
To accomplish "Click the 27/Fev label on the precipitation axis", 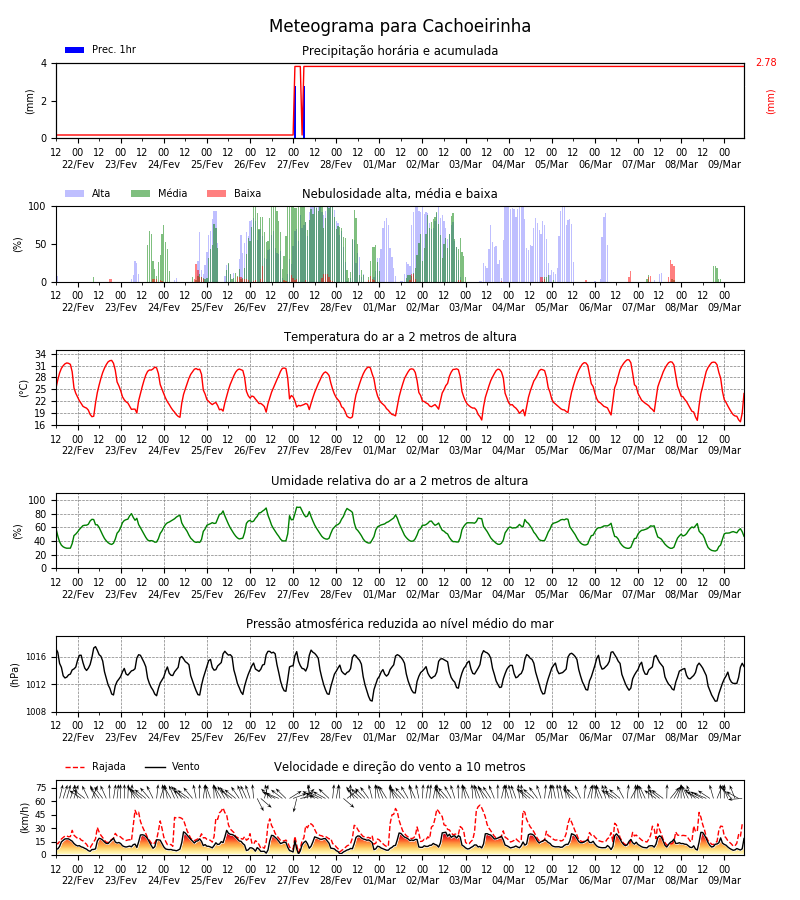I will coord(293,164).
